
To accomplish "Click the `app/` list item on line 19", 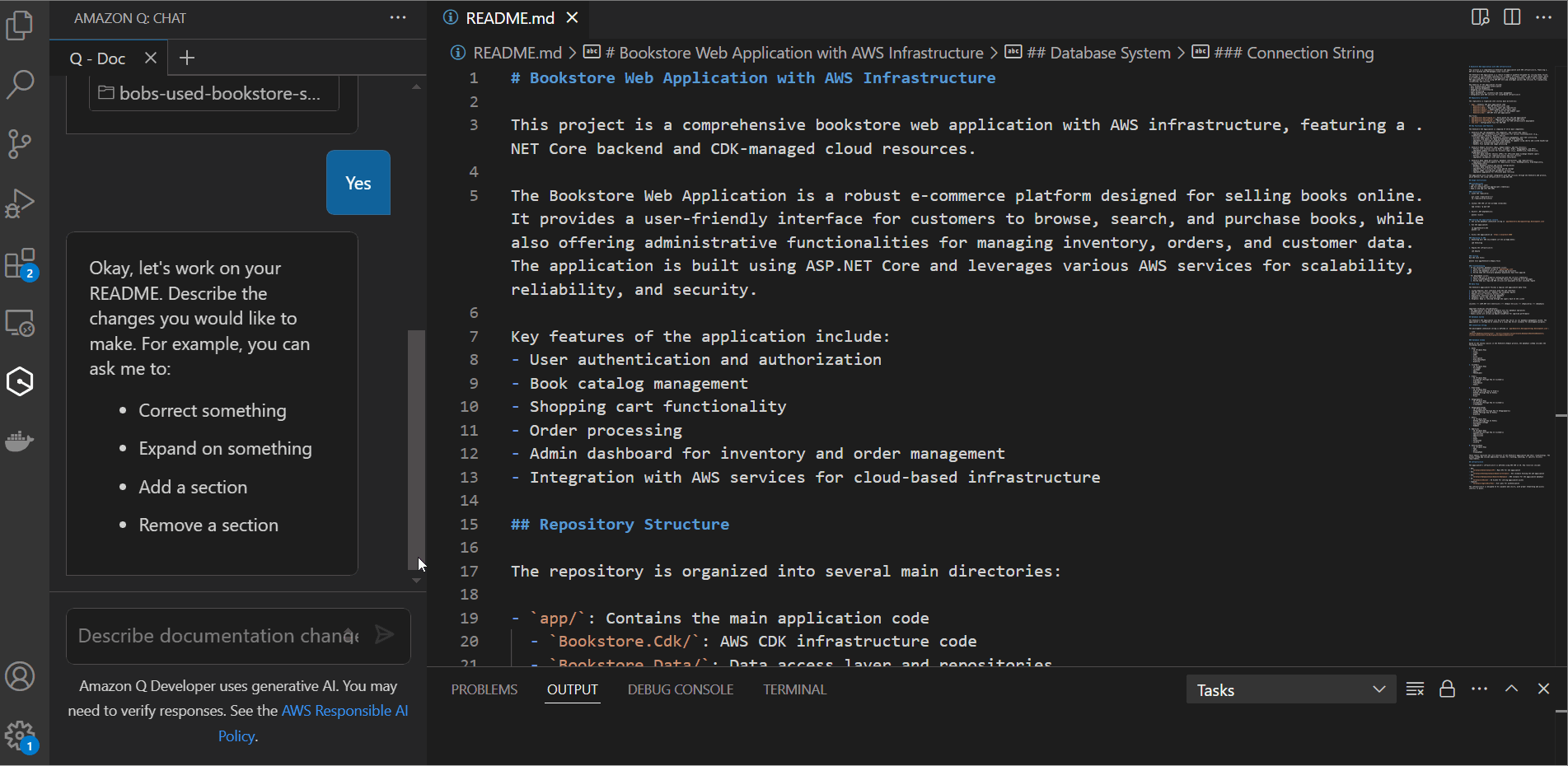I will 720,619.
